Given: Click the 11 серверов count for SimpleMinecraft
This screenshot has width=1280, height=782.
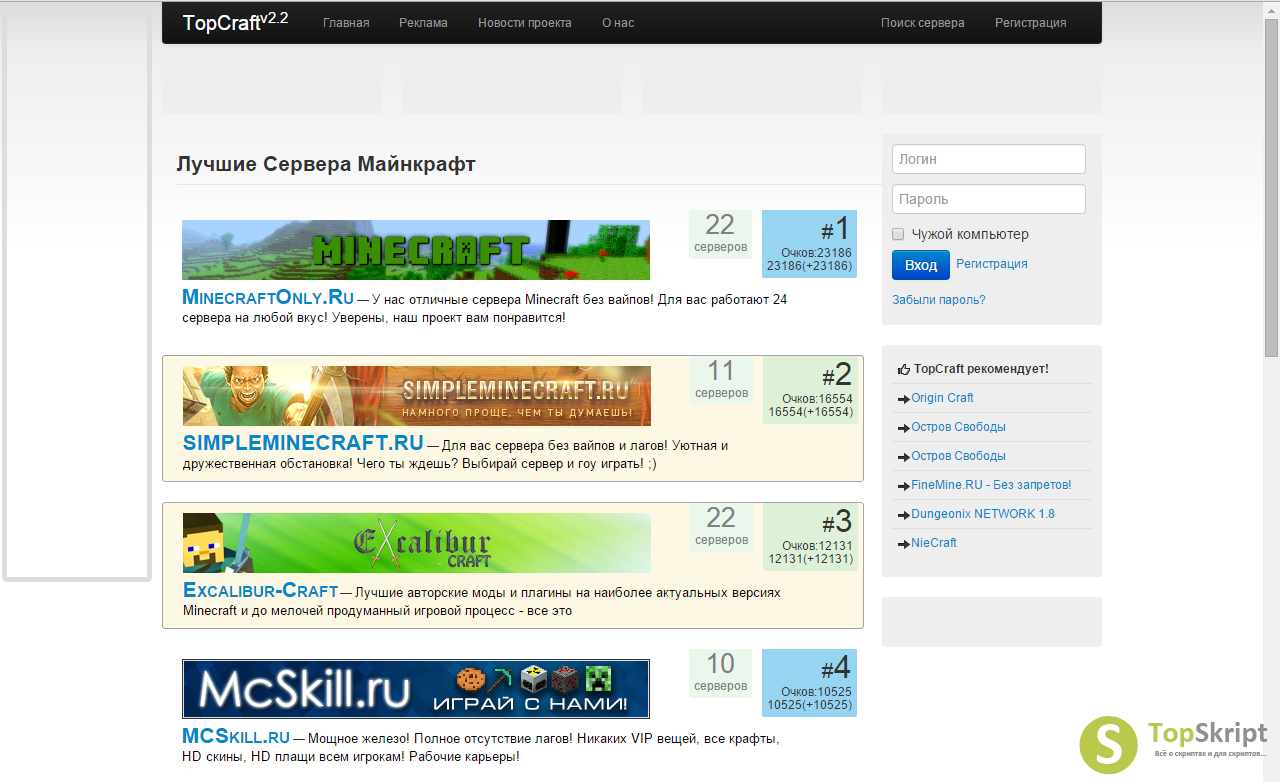Looking at the screenshot, I should tap(721, 380).
